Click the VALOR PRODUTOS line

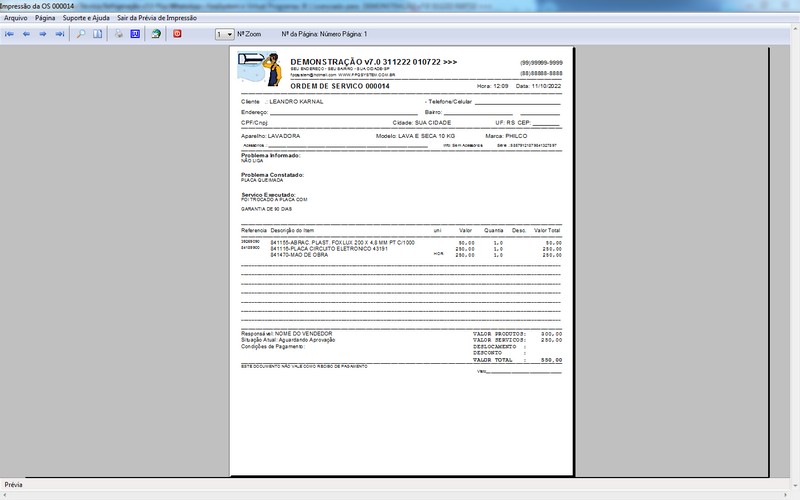click(x=517, y=334)
